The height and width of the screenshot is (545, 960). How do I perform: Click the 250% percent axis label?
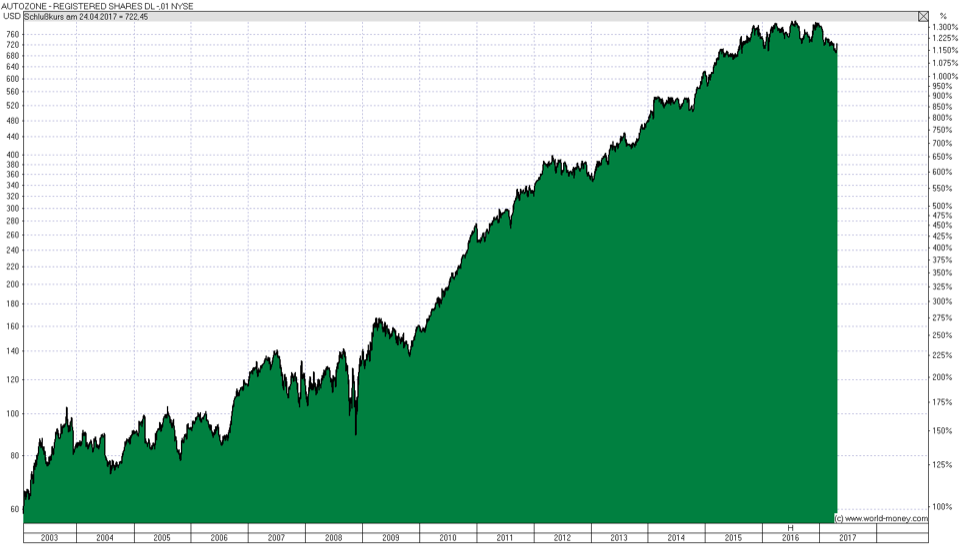(942, 336)
